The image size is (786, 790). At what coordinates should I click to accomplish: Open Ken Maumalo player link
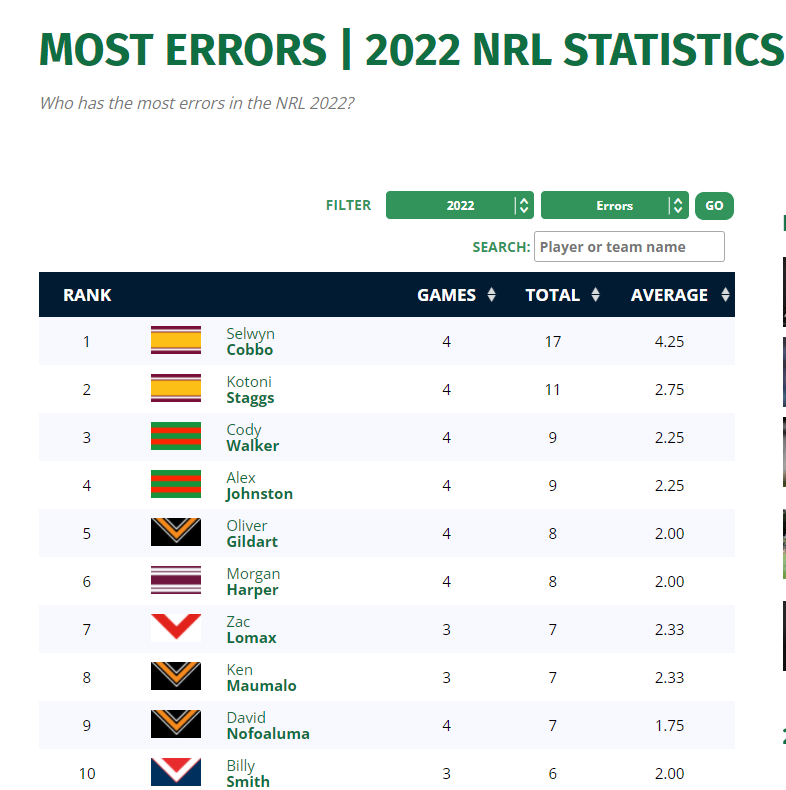261,678
